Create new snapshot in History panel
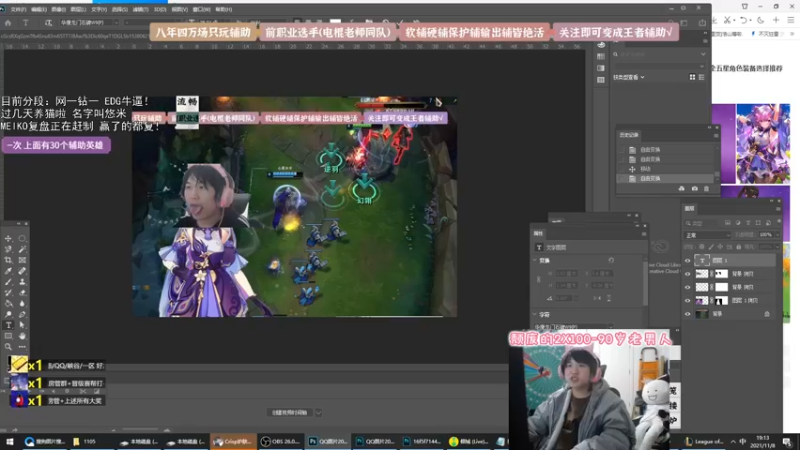The height and width of the screenshot is (450, 800). click(694, 189)
